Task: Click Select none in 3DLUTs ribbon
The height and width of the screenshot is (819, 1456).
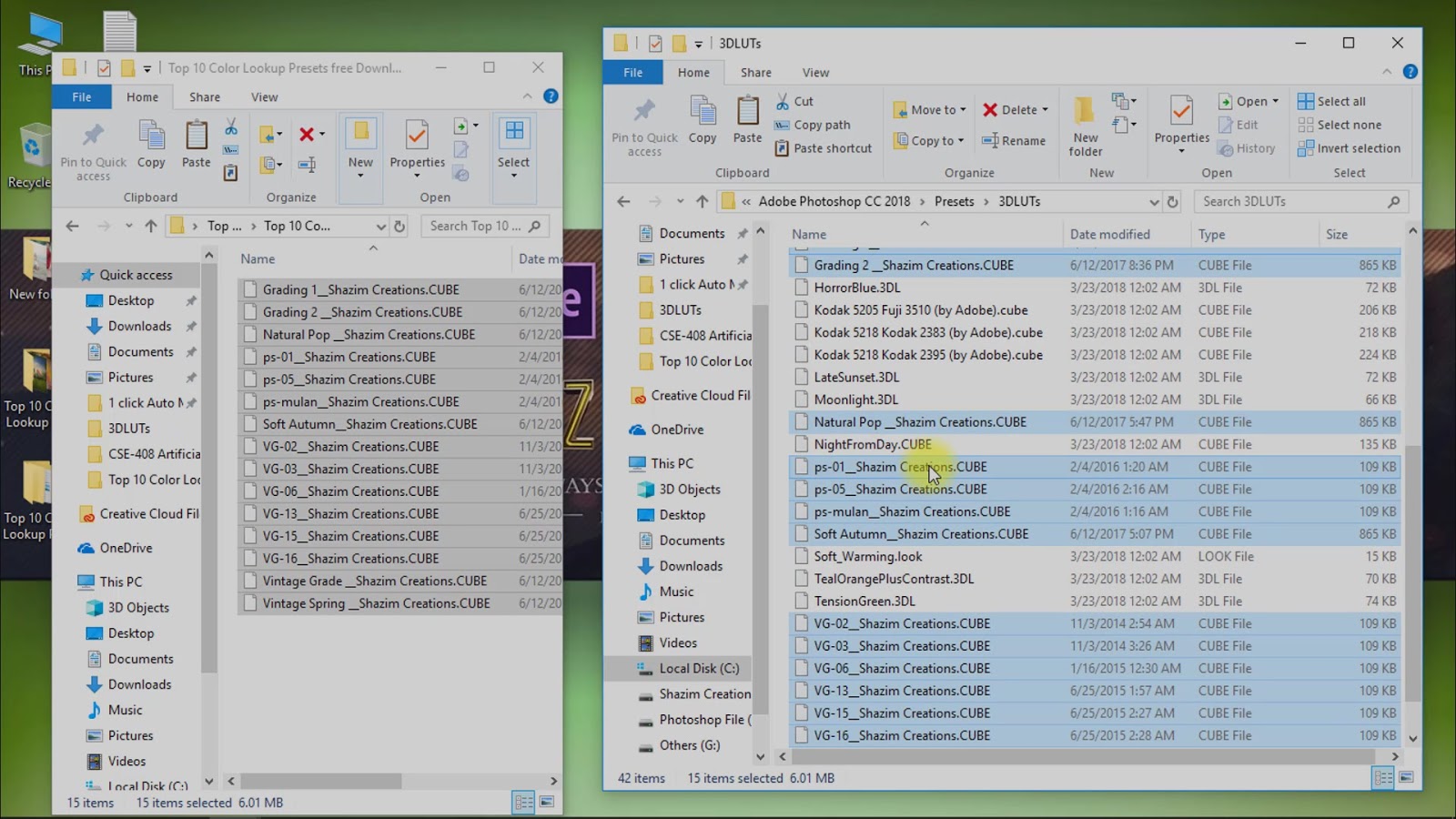Action: click(x=1340, y=125)
